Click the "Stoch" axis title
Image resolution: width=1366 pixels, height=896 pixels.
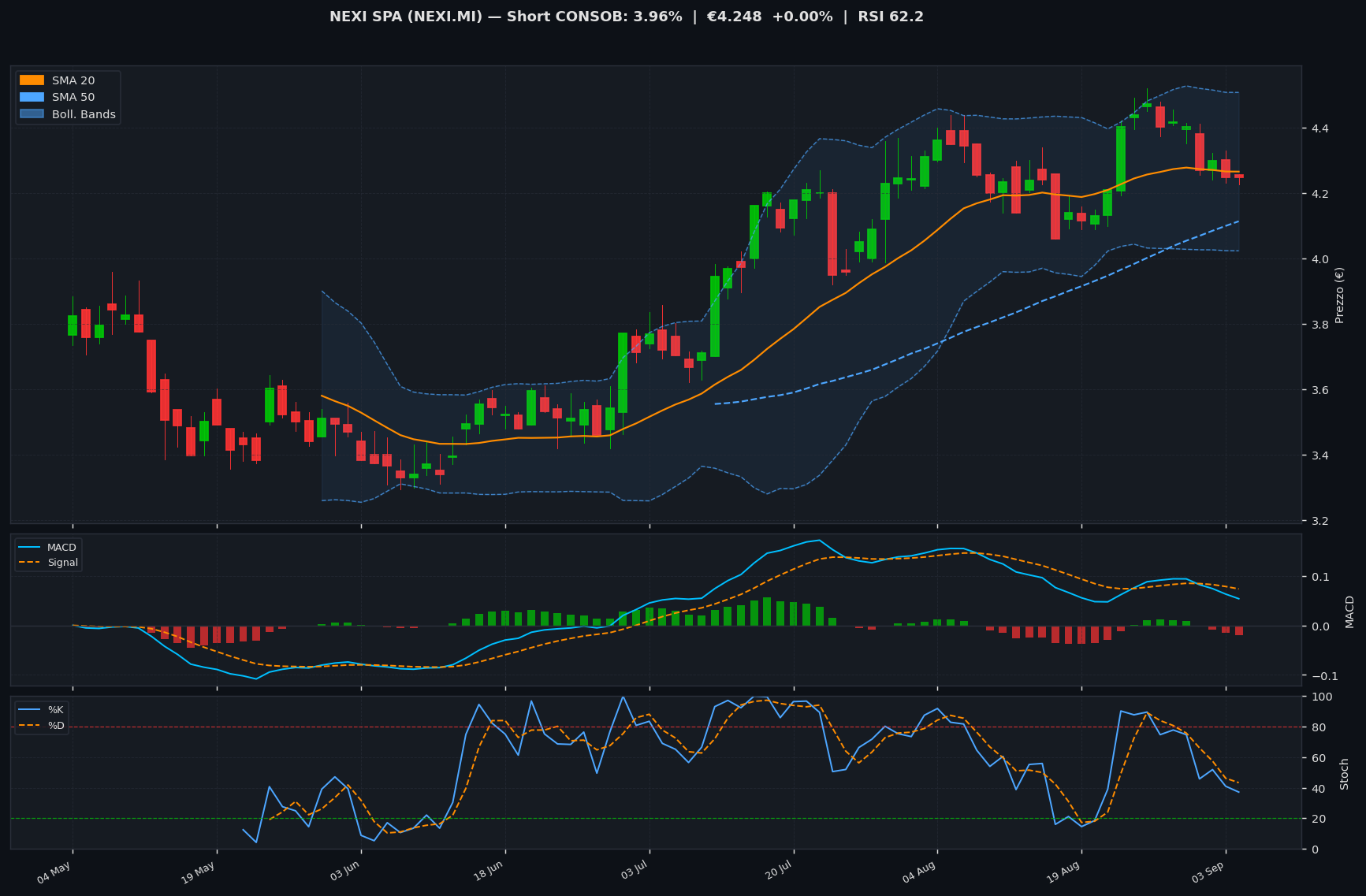click(x=1344, y=773)
